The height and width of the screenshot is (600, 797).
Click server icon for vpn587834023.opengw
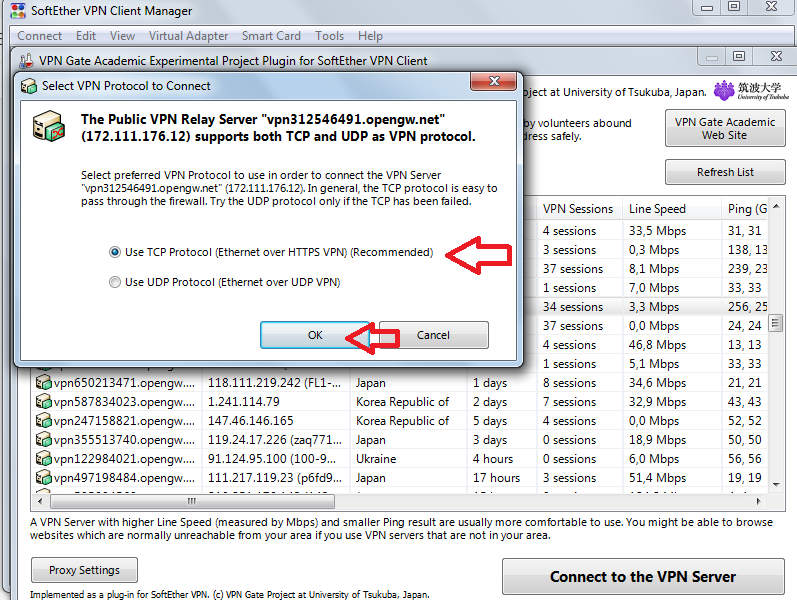click(x=44, y=402)
